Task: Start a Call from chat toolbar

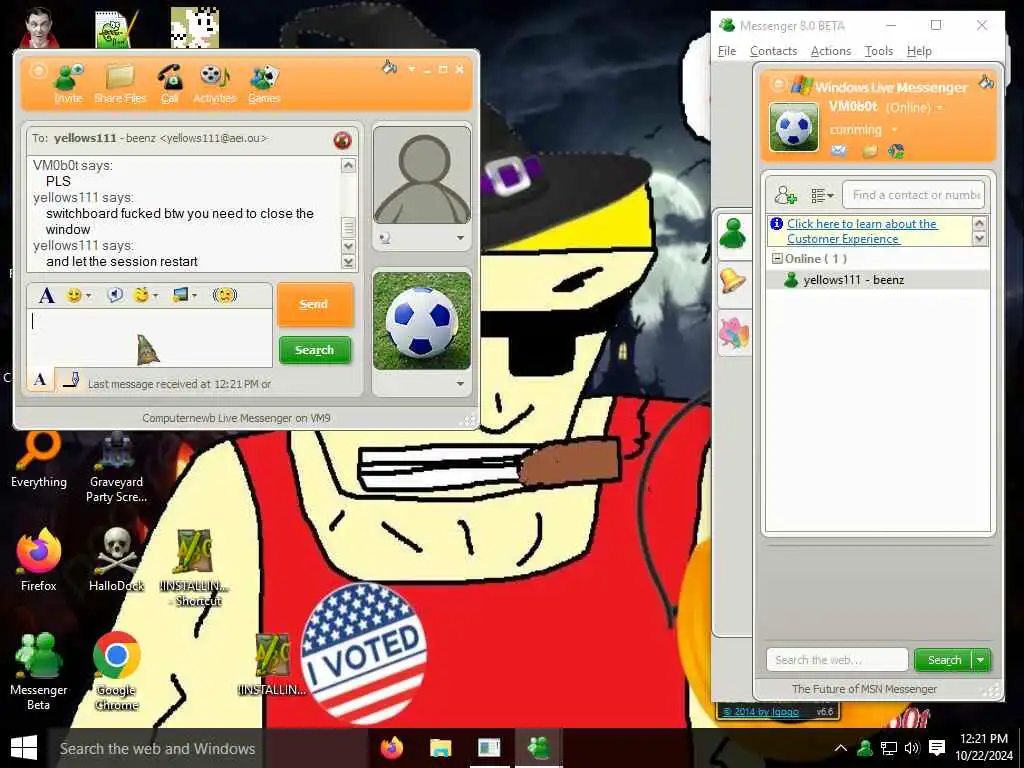Action: pos(170,84)
